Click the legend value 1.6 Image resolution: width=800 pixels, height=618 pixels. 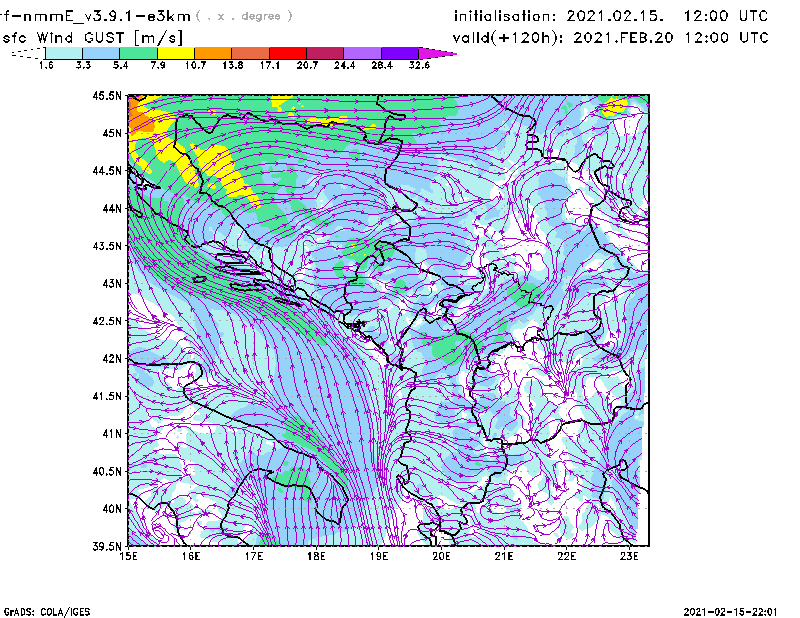point(46,65)
